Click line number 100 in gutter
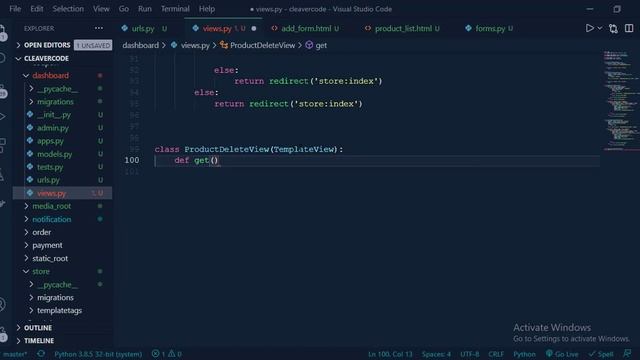The width and height of the screenshot is (640, 360). click(131, 160)
